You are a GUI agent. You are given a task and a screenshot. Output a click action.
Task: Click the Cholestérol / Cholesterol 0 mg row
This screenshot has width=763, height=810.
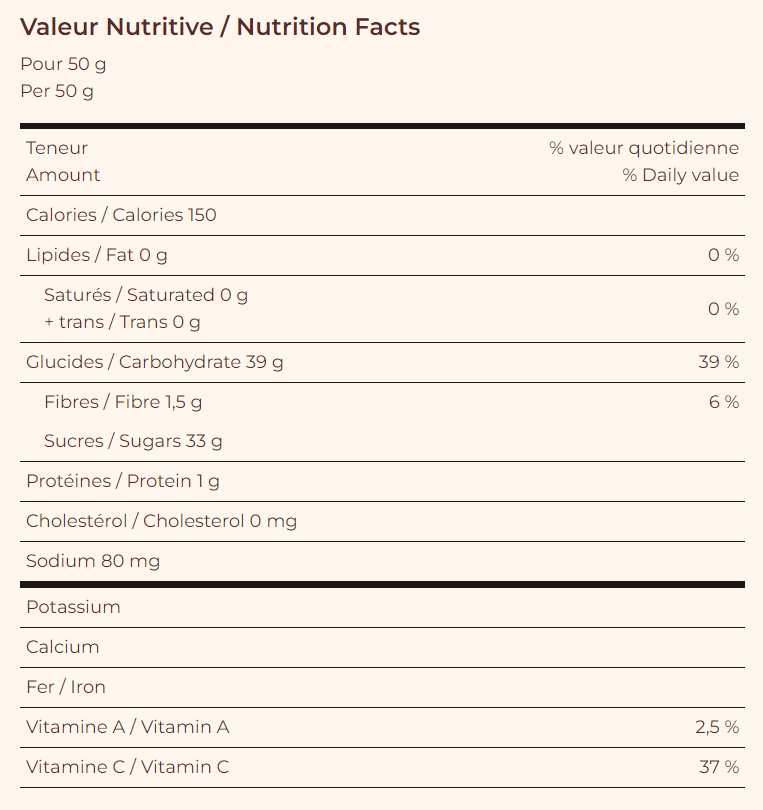tap(161, 521)
